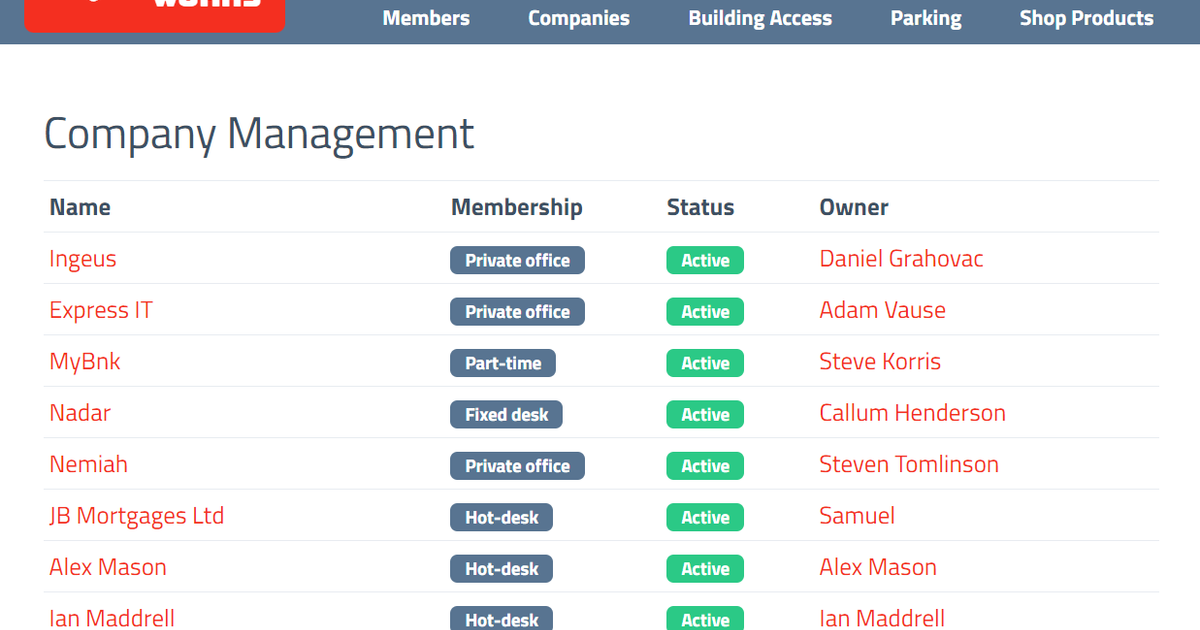
Task: Open JB Mortgages Ltd company
Action: pos(137,516)
